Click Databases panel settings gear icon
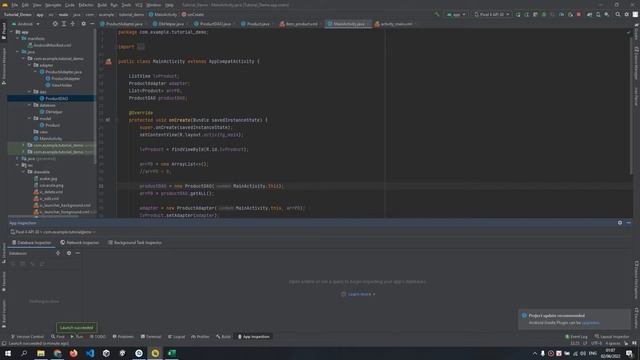The height and width of the screenshot is (360, 640). pos(69,253)
